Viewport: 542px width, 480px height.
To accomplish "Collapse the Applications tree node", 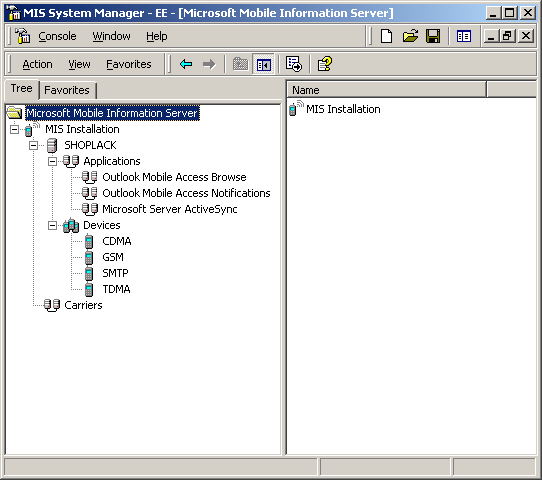I will (52, 161).
